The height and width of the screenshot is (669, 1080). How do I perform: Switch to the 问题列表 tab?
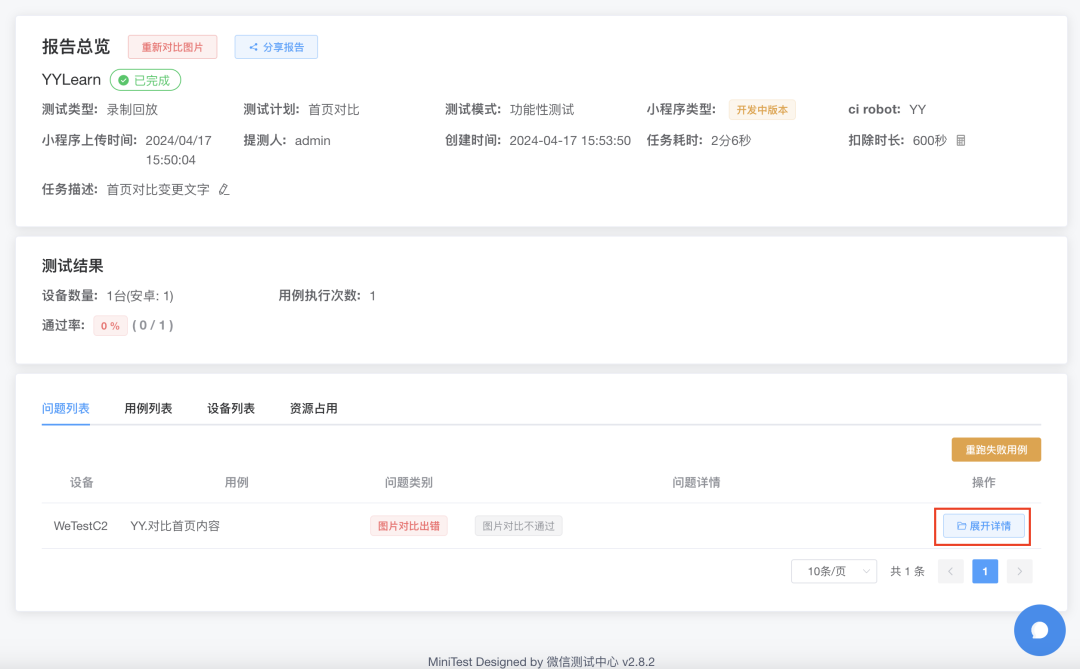(x=65, y=409)
